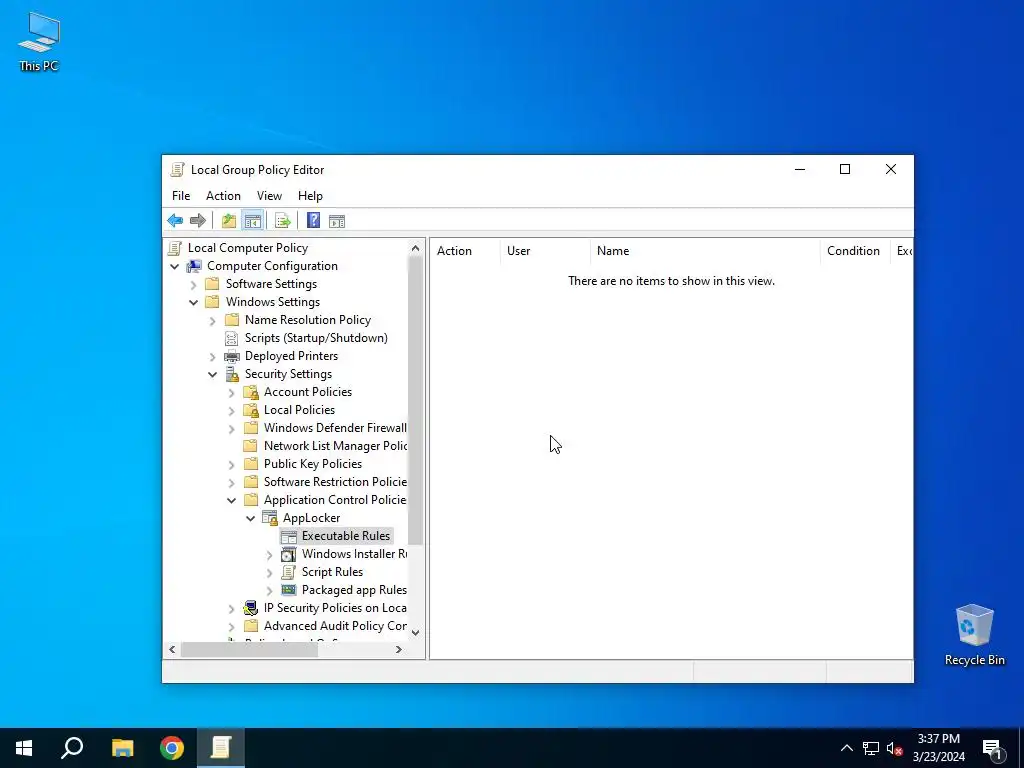Image resolution: width=1024 pixels, height=768 pixels.
Task: Click the Export List toolbar icon
Action: point(283,221)
